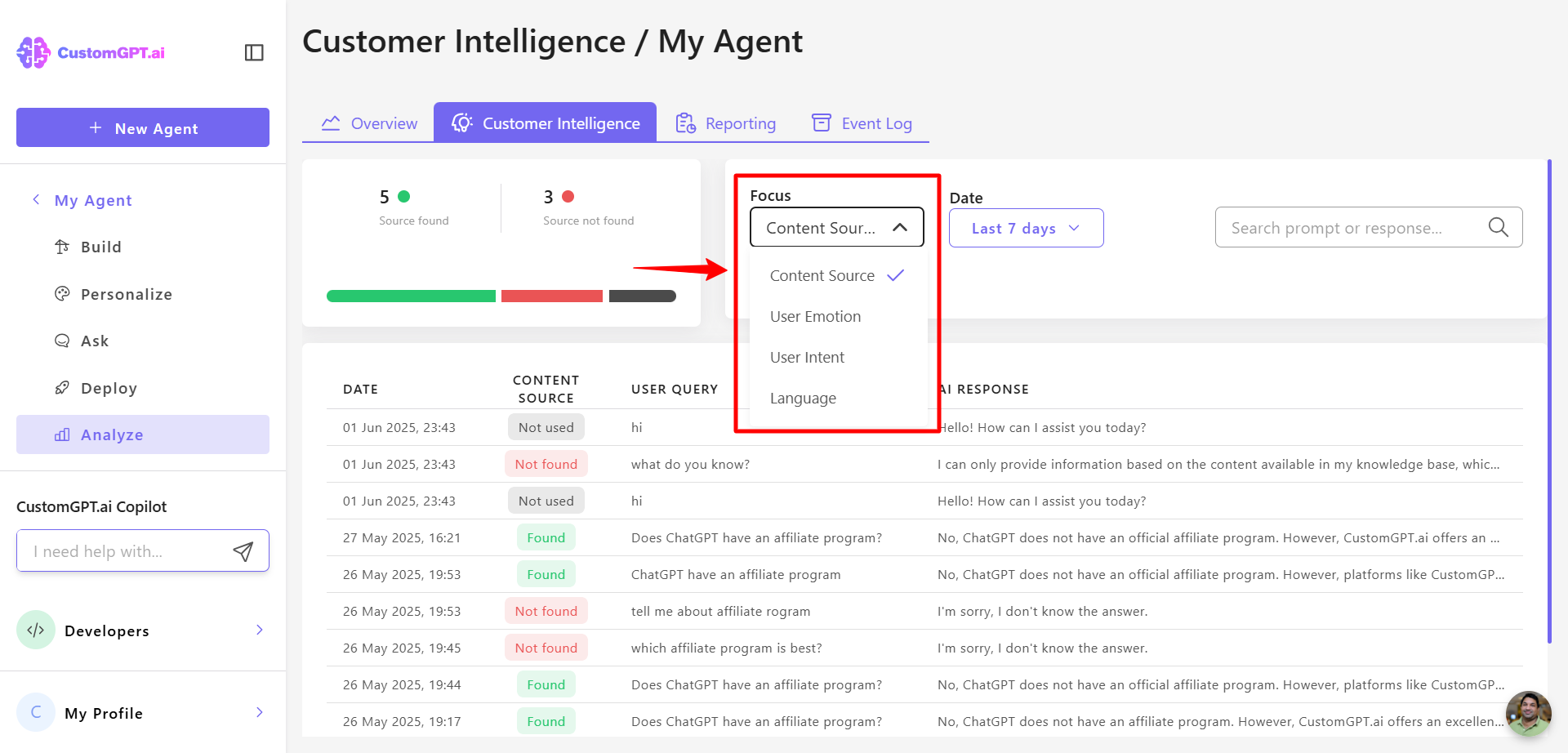Image resolution: width=1568 pixels, height=753 pixels.
Task: Send Copilot message with paper plane icon
Action: [243, 551]
